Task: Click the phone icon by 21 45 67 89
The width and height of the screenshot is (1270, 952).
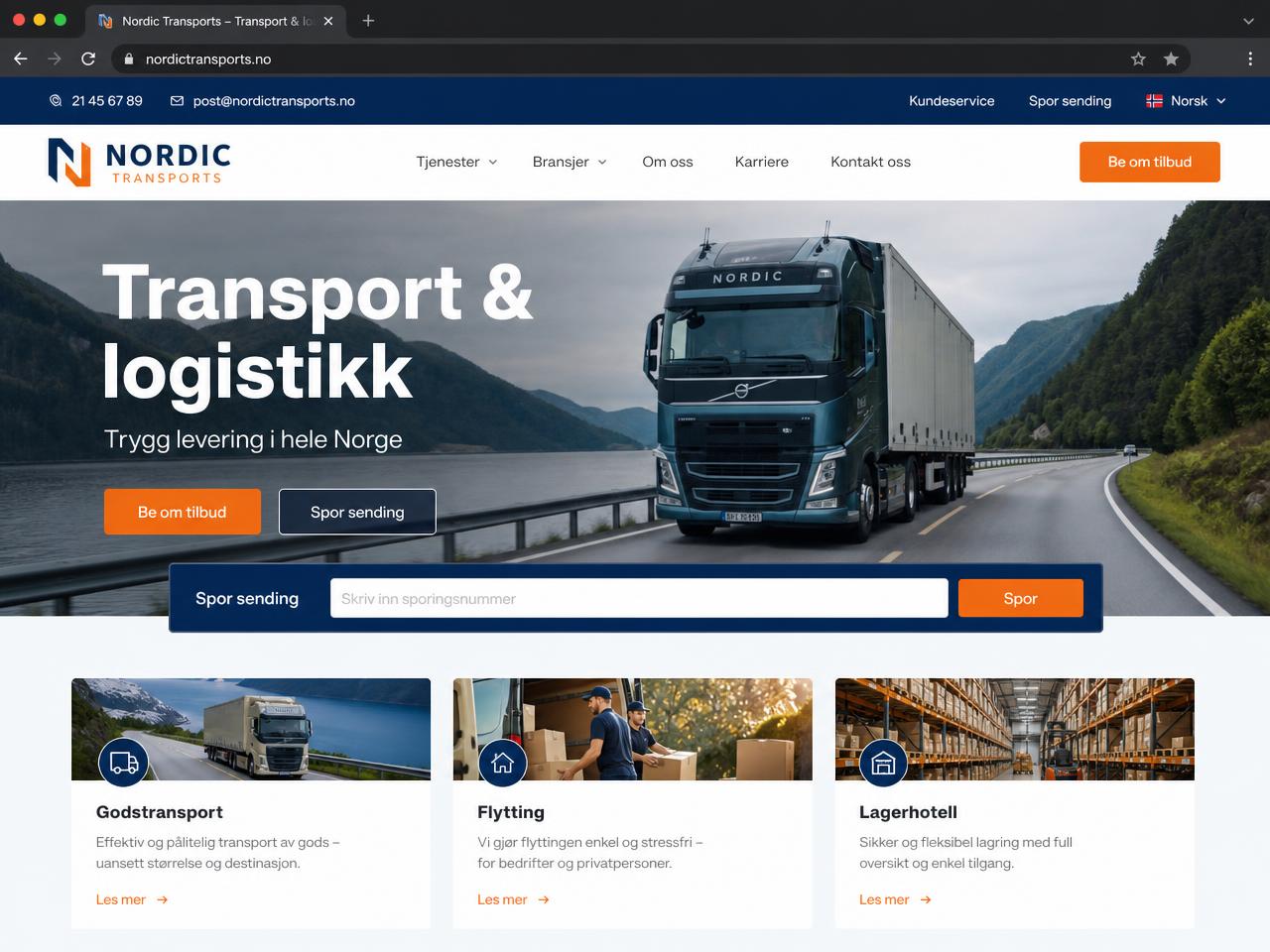Action: (56, 101)
